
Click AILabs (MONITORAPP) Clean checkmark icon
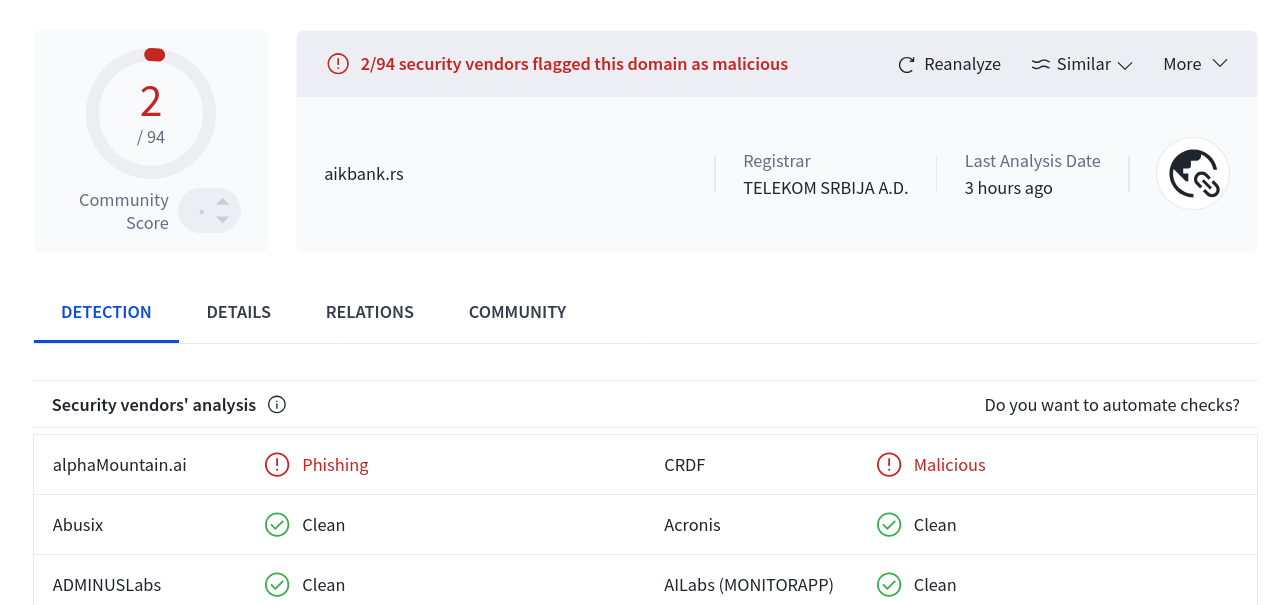[x=889, y=585]
